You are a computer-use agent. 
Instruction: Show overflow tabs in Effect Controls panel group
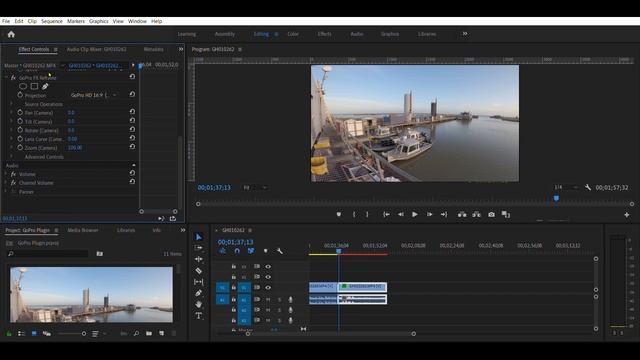181,49
